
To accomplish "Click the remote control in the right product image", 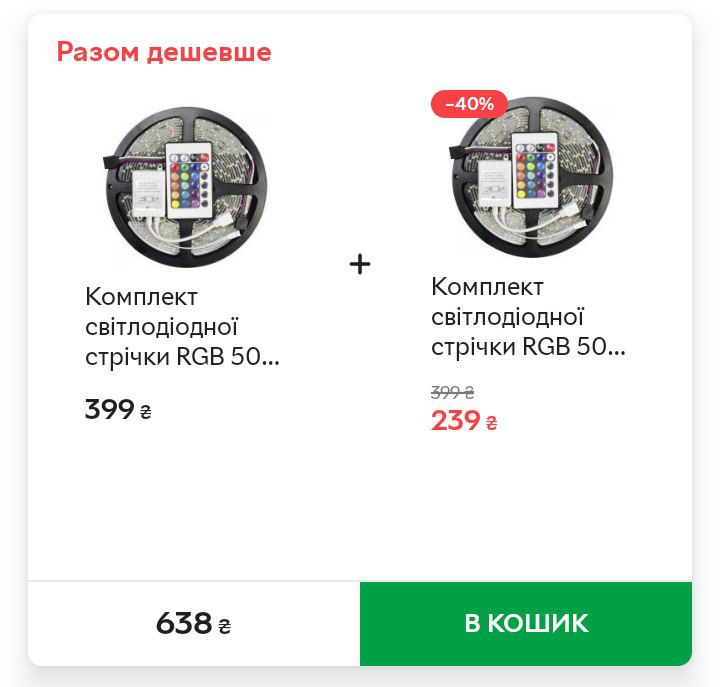I will 535,171.
